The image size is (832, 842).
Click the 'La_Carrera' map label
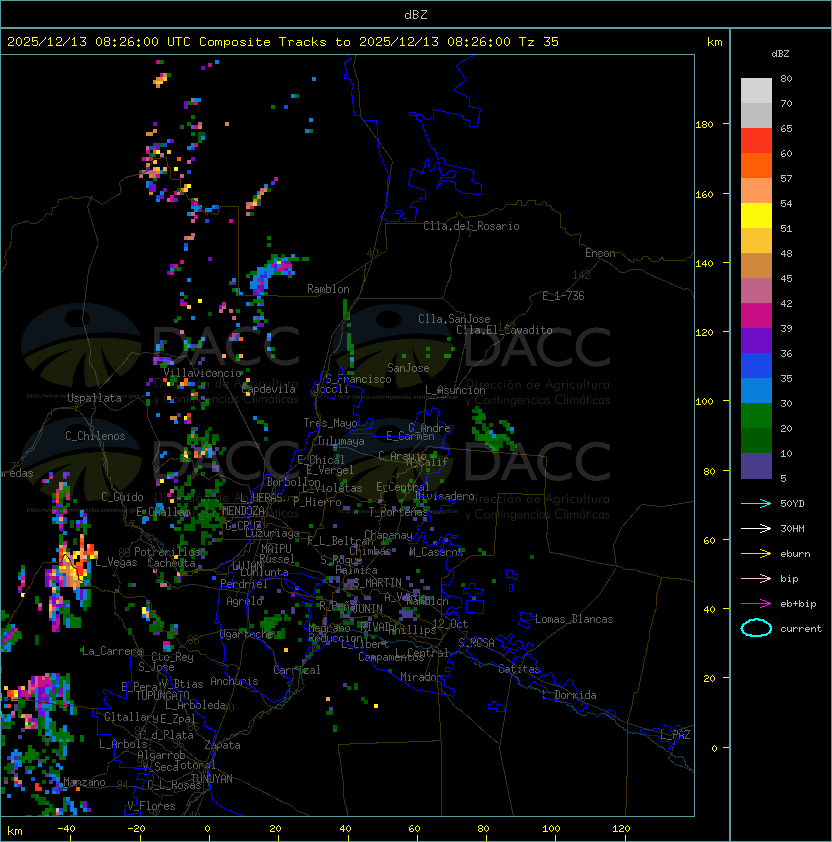pyautogui.click(x=112, y=651)
